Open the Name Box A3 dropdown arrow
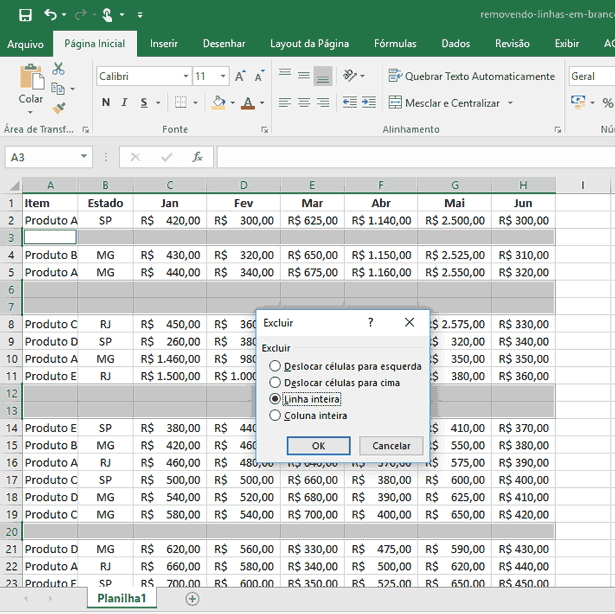This screenshot has width=615, height=614. tap(84, 157)
